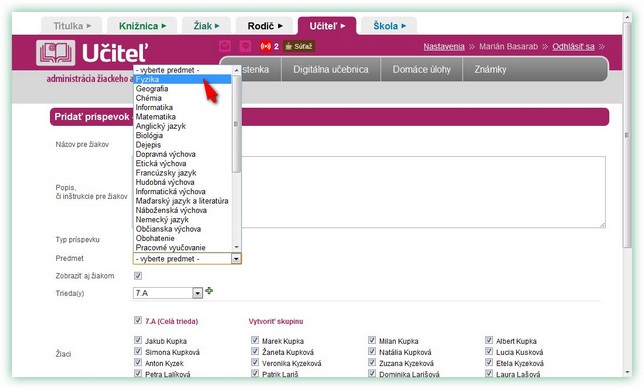Switch to the Škola tab

pyautogui.click(x=389, y=26)
